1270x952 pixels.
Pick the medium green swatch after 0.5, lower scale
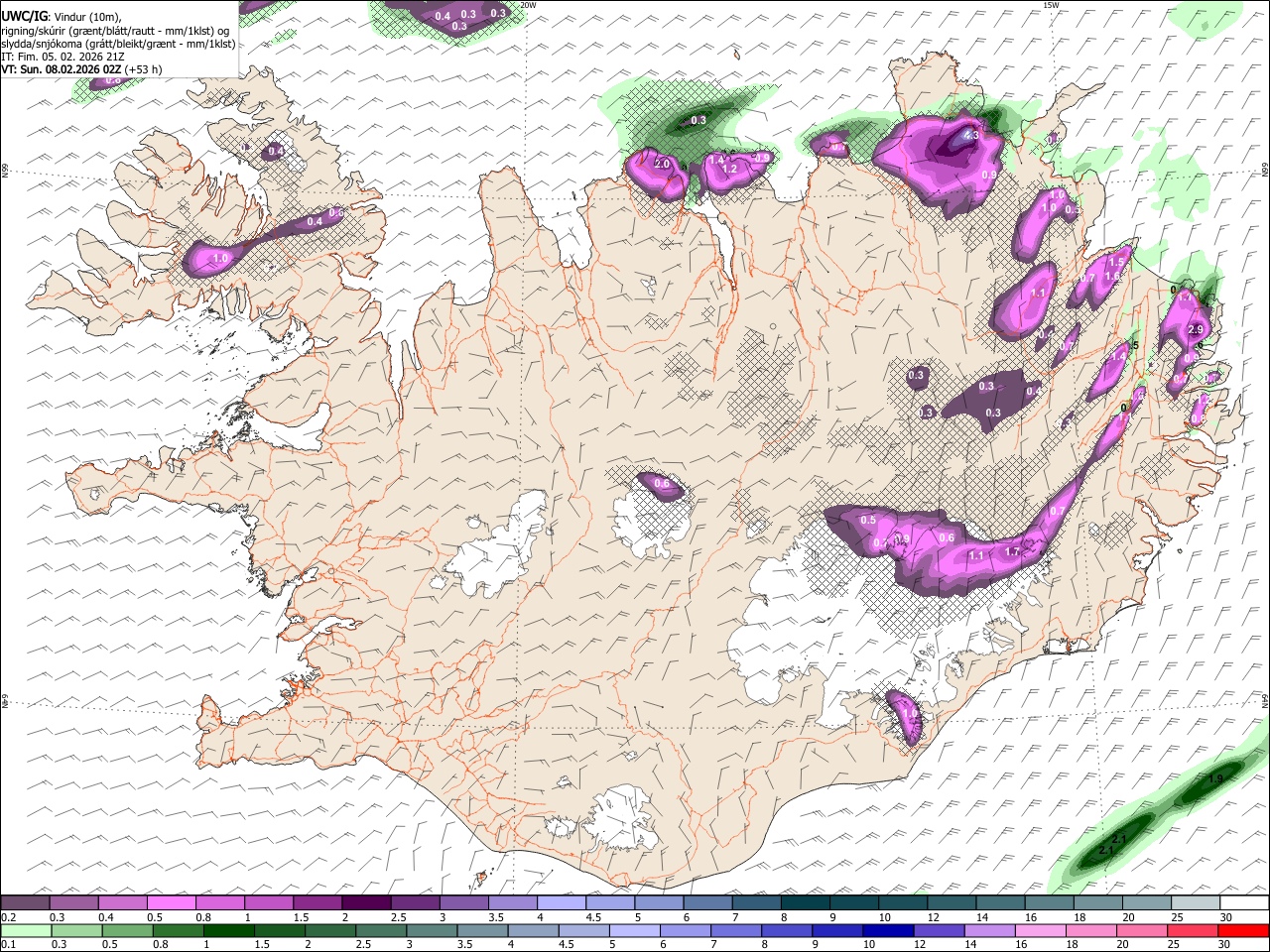[127, 930]
